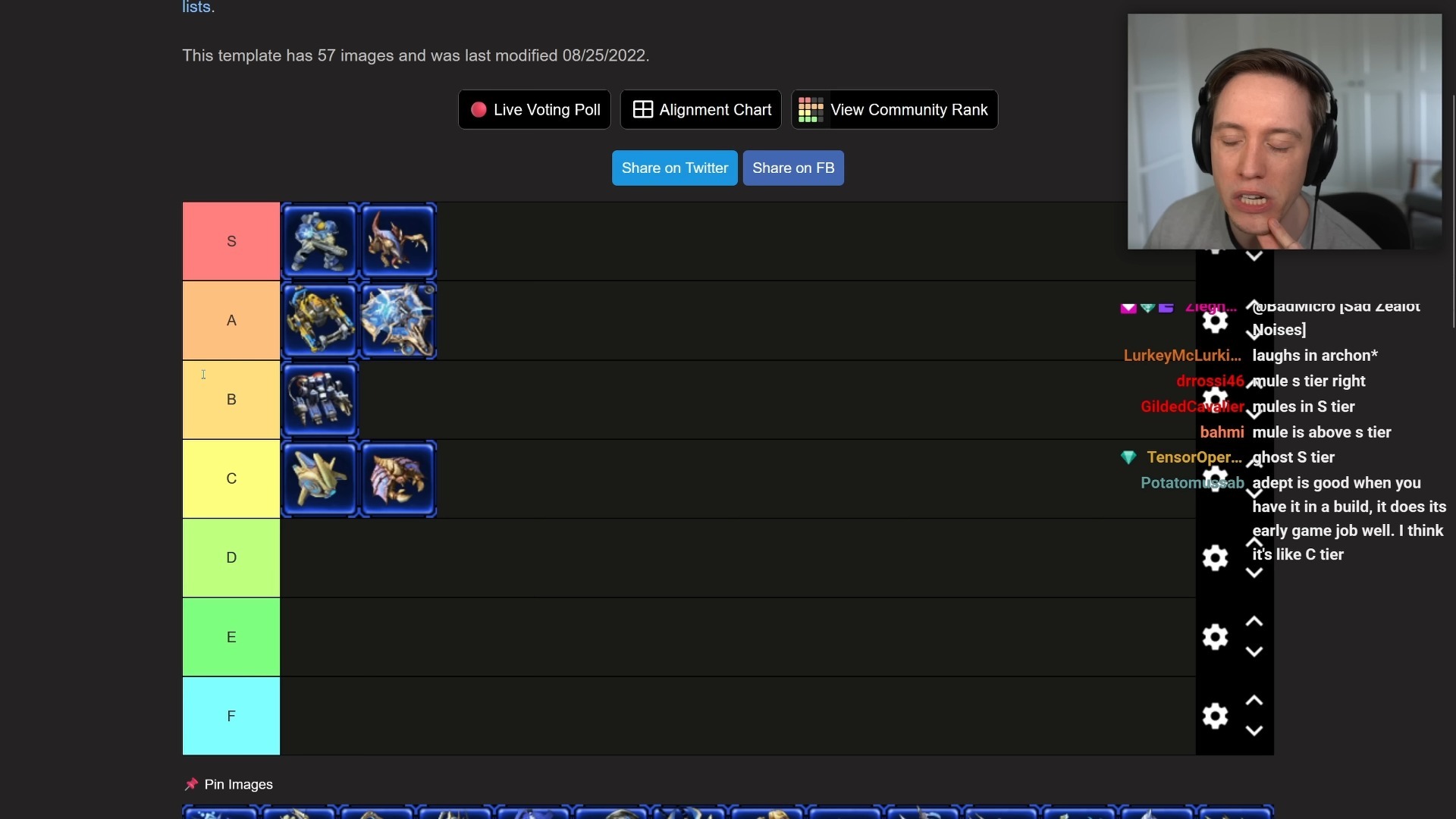
Task: Click the yellow C tier label
Action: tap(231, 479)
